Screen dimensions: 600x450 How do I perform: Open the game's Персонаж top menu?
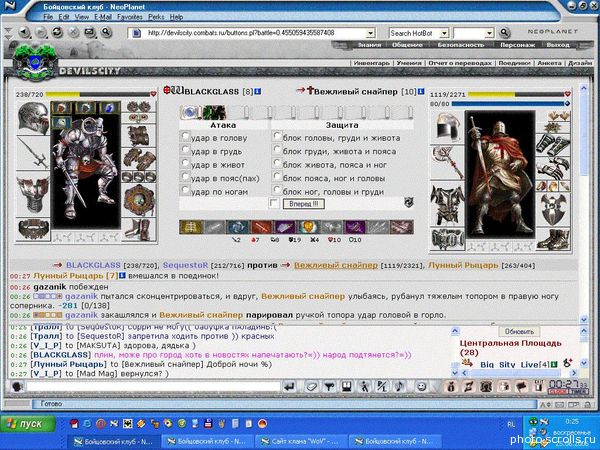(x=517, y=45)
